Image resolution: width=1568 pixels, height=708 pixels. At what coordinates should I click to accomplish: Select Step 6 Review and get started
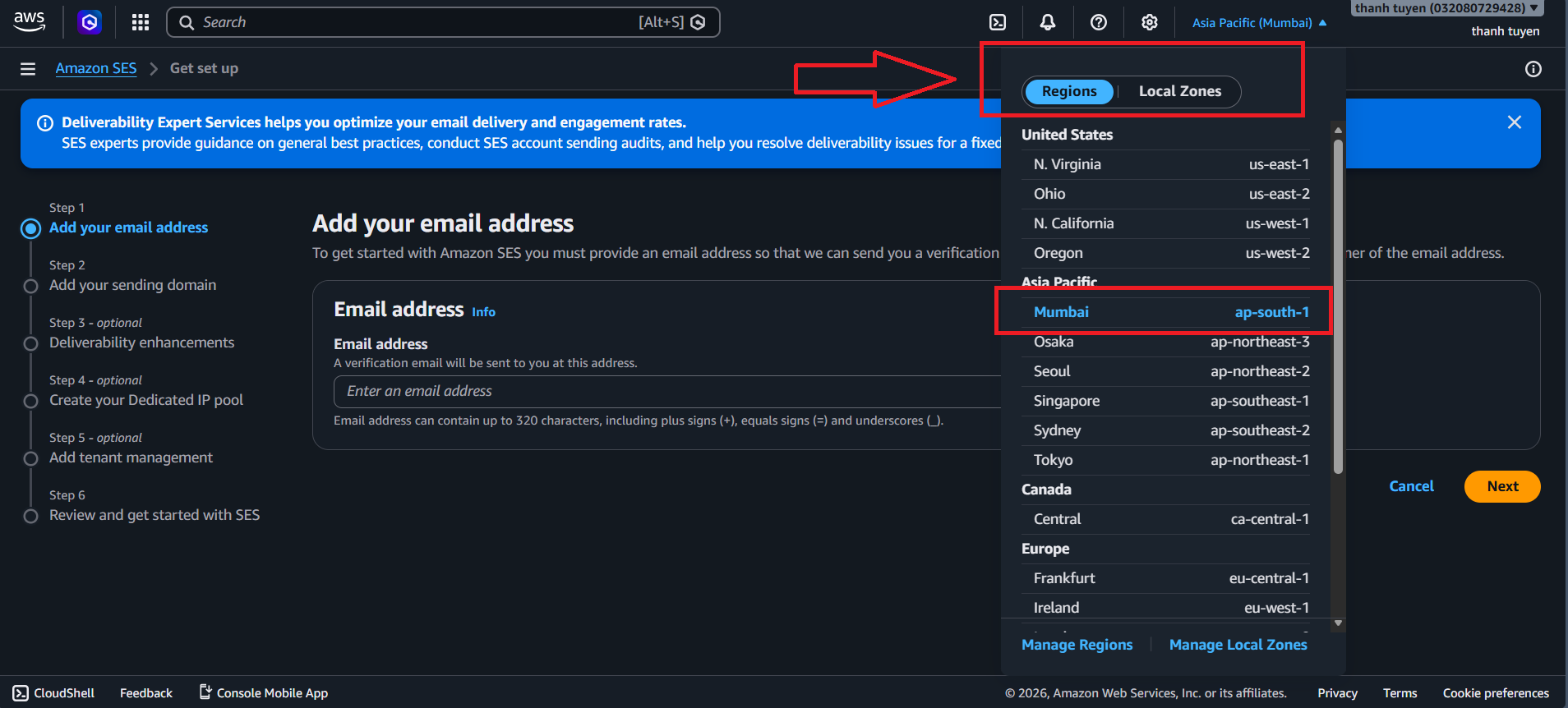click(154, 515)
